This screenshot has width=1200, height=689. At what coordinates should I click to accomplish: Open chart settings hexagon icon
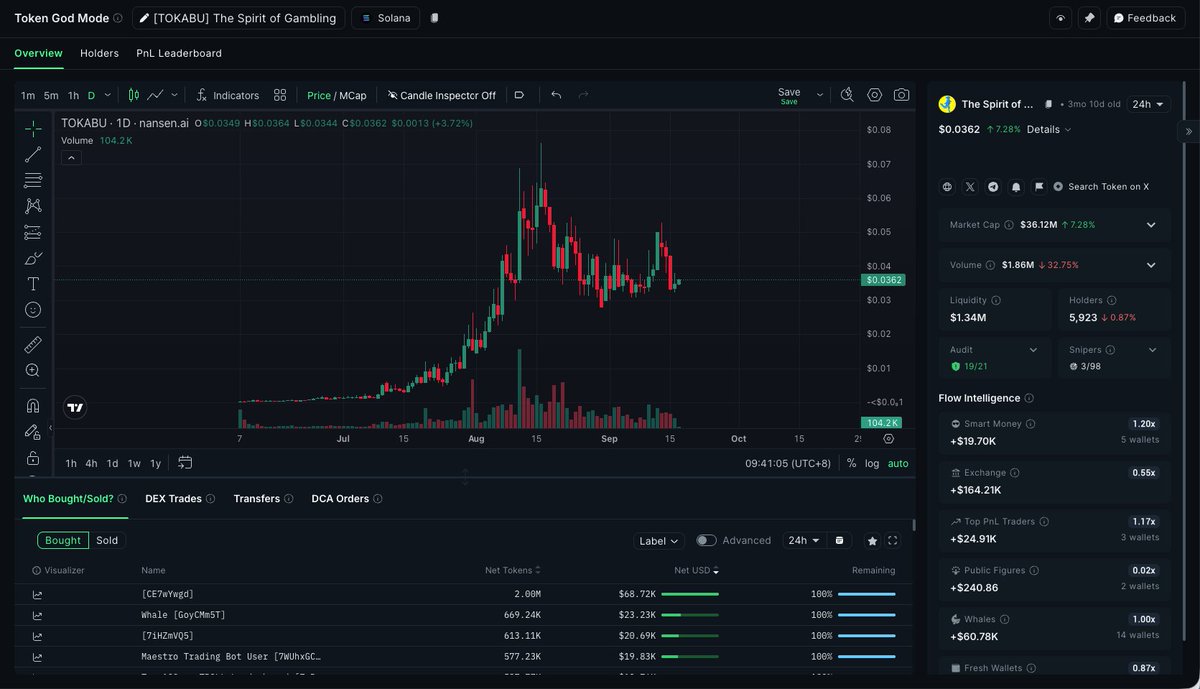coord(875,95)
